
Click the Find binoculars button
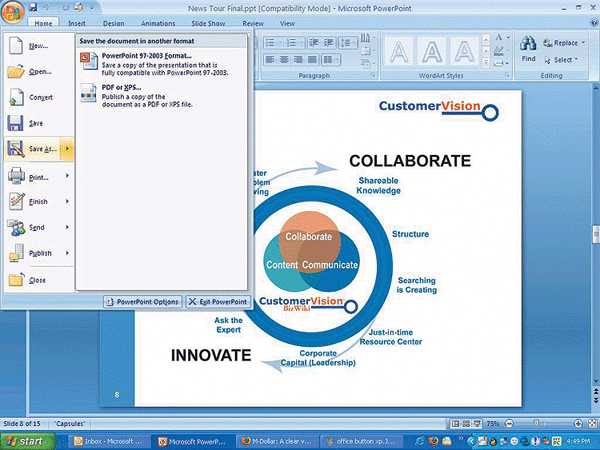[528, 49]
